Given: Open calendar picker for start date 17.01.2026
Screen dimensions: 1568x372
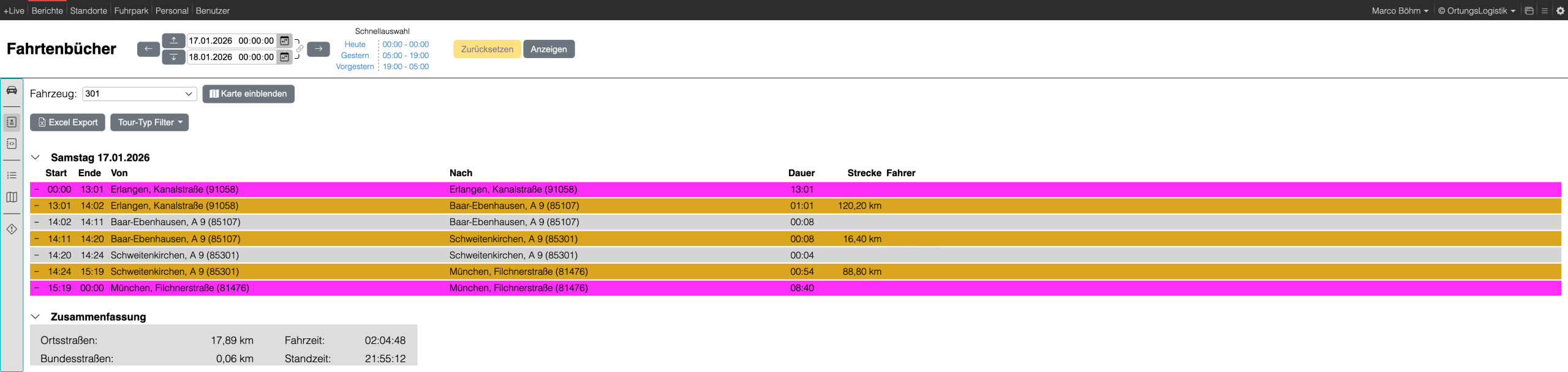Looking at the screenshot, I should coord(284,41).
